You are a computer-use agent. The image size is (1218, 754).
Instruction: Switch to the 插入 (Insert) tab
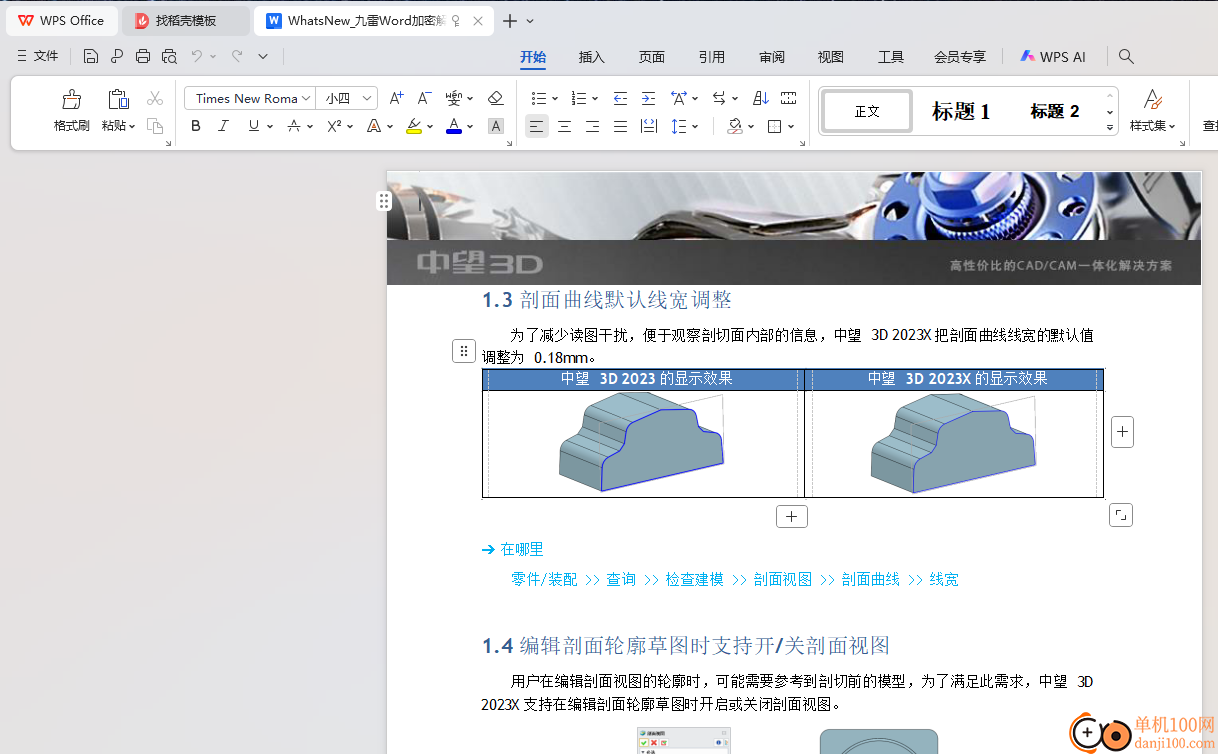(592, 57)
